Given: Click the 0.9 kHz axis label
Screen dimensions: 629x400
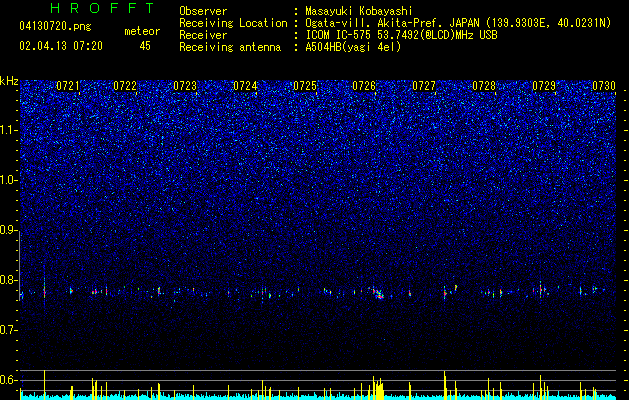Looking at the screenshot, I should pos(9,230).
